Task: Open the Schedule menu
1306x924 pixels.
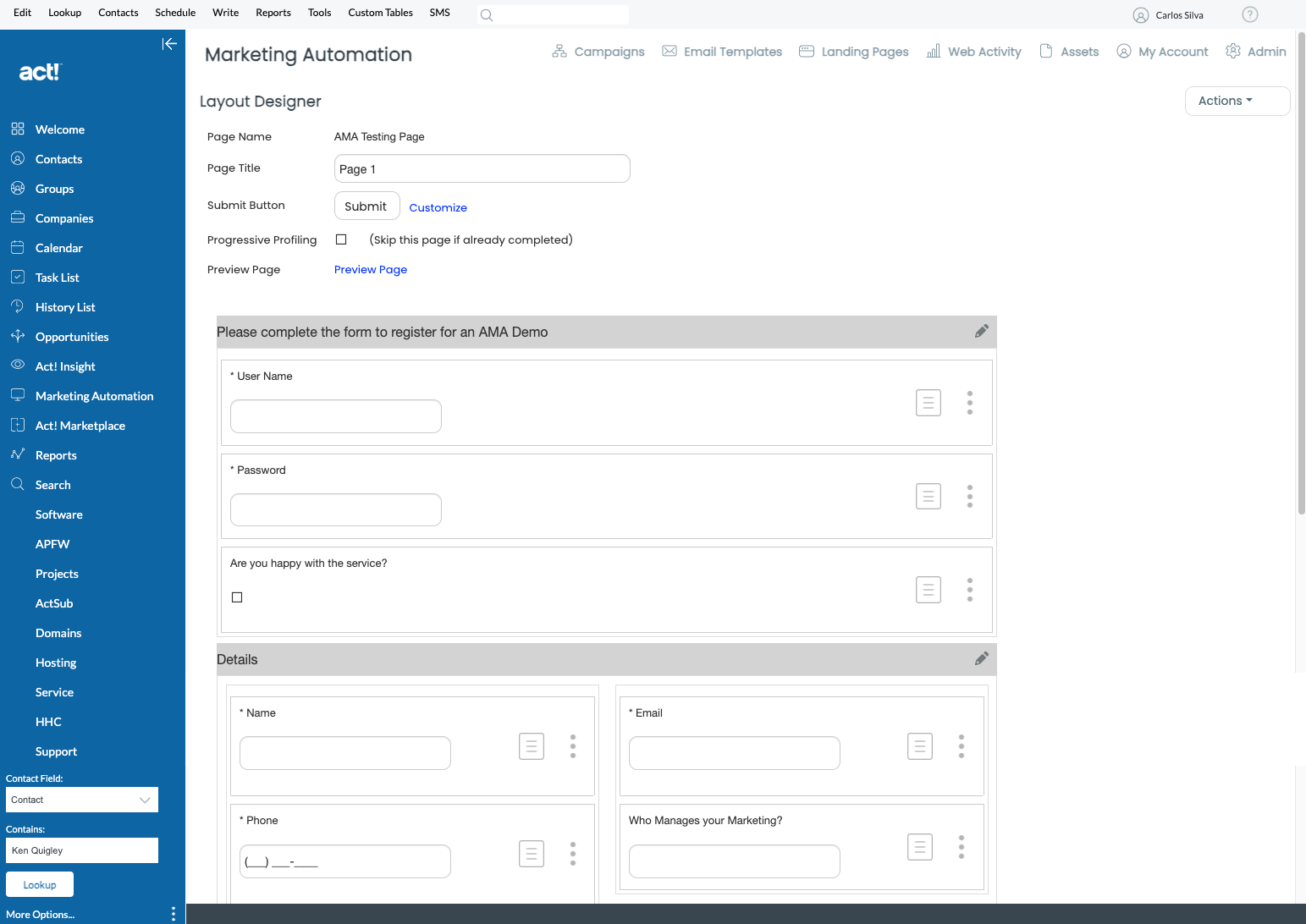Action: click(x=175, y=13)
